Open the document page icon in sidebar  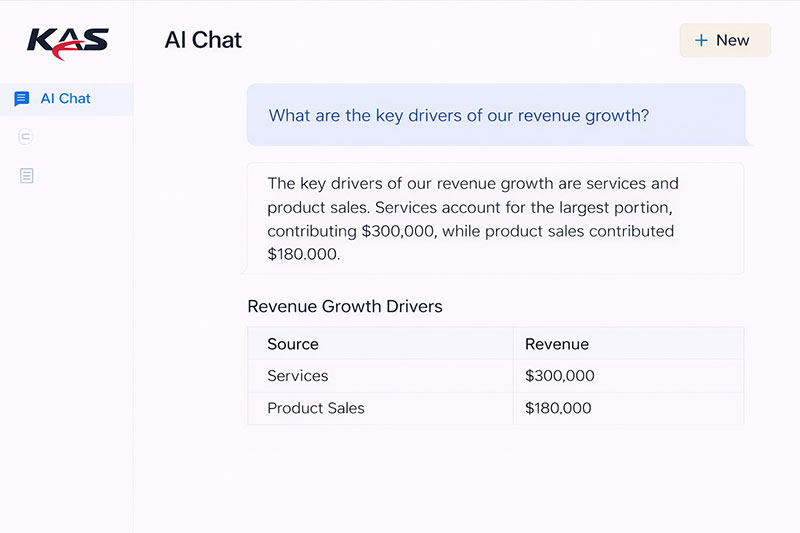tap(26, 176)
